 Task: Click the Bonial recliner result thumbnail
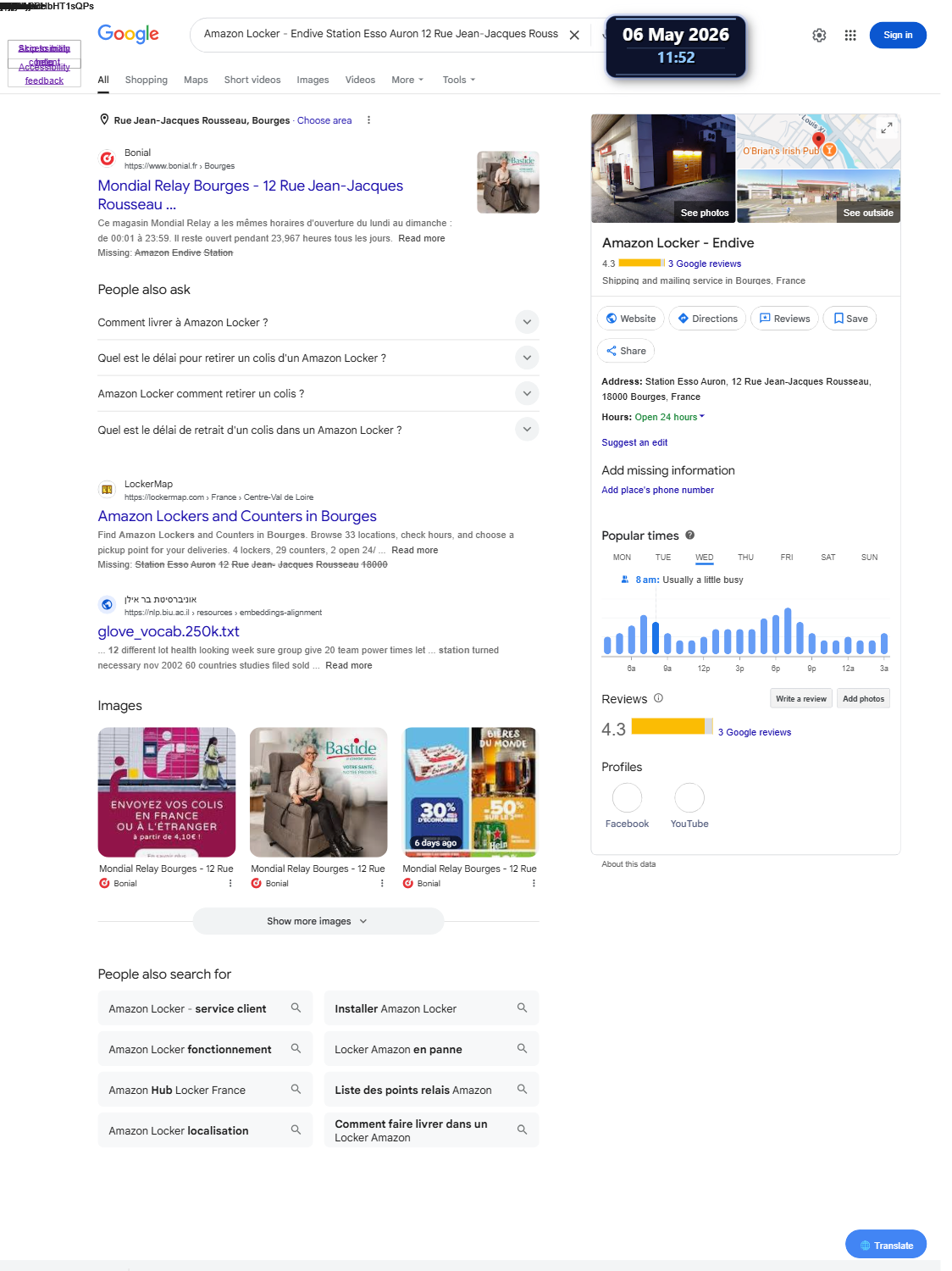(x=508, y=182)
